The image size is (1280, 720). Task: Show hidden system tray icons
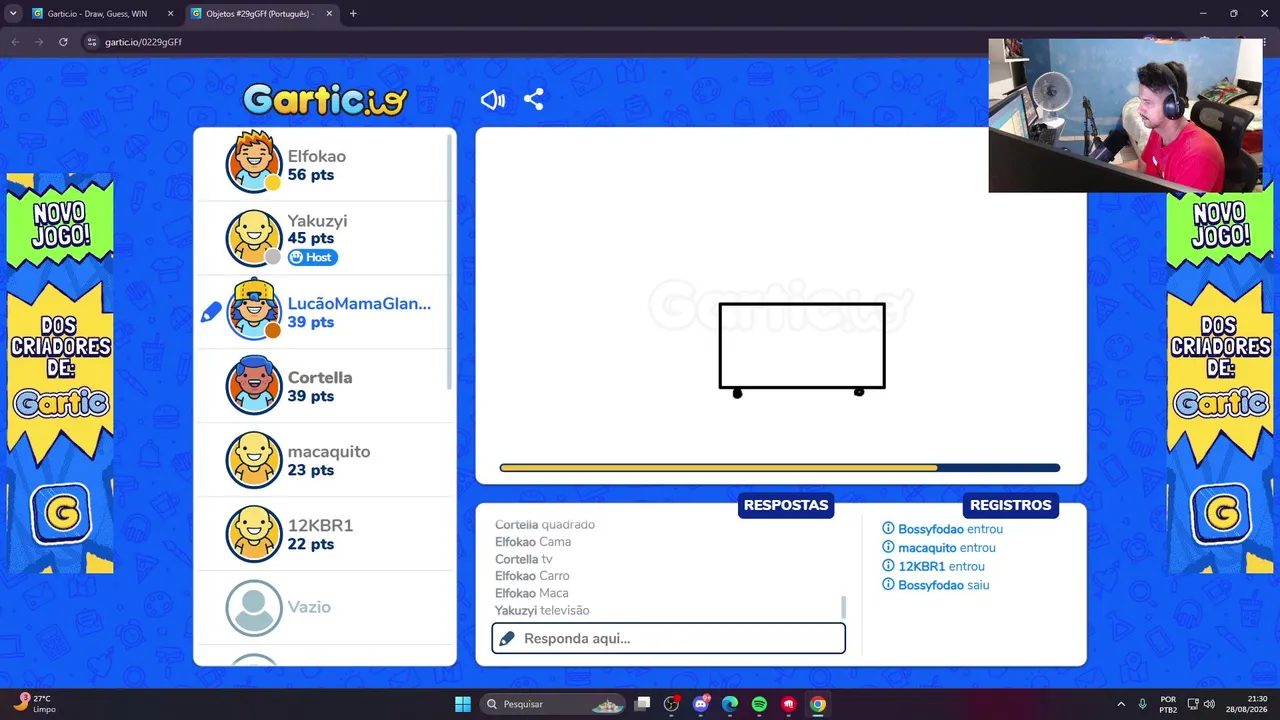pyautogui.click(x=1121, y=704)
